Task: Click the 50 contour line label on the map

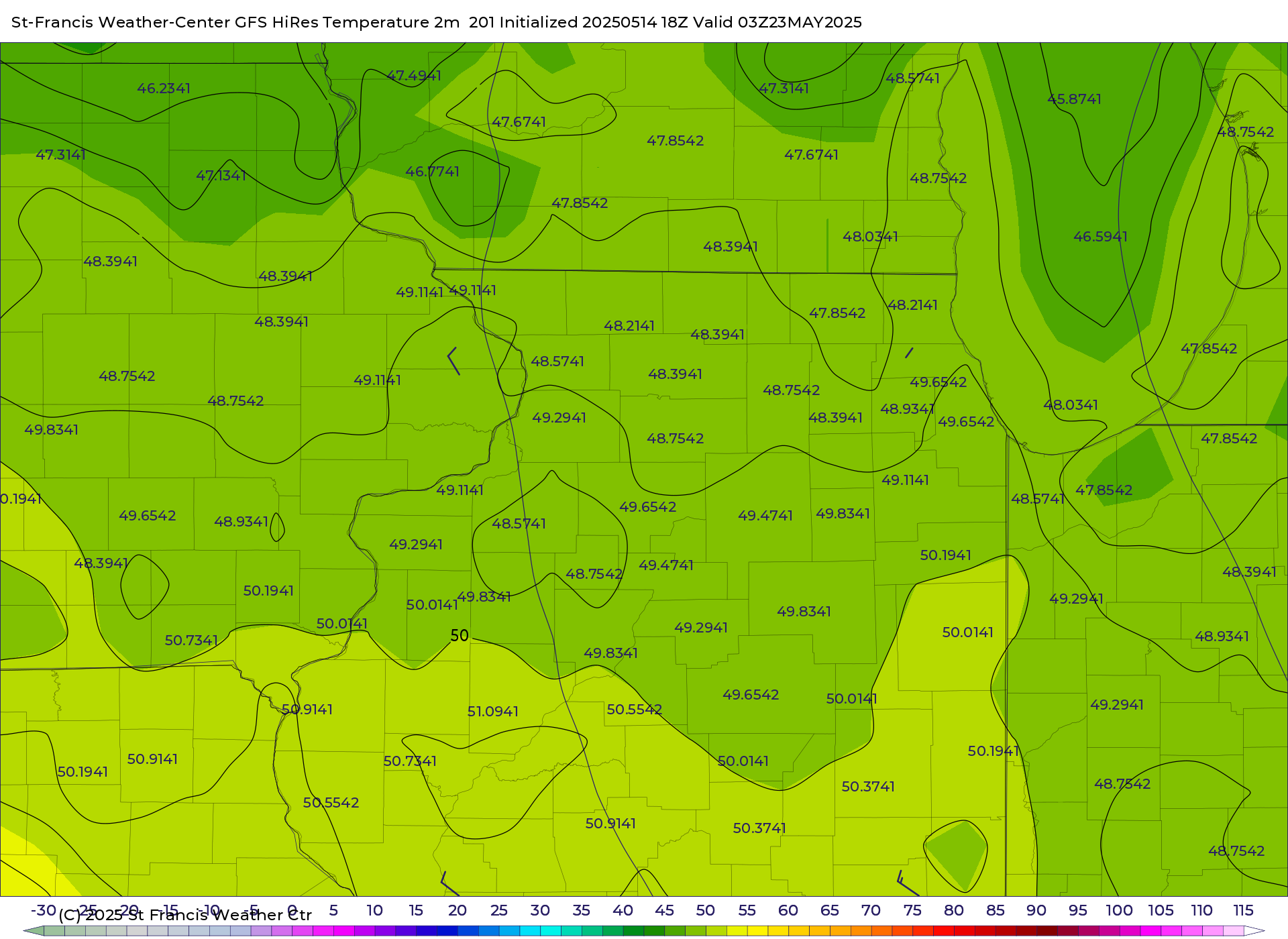Action: point(460,635)
